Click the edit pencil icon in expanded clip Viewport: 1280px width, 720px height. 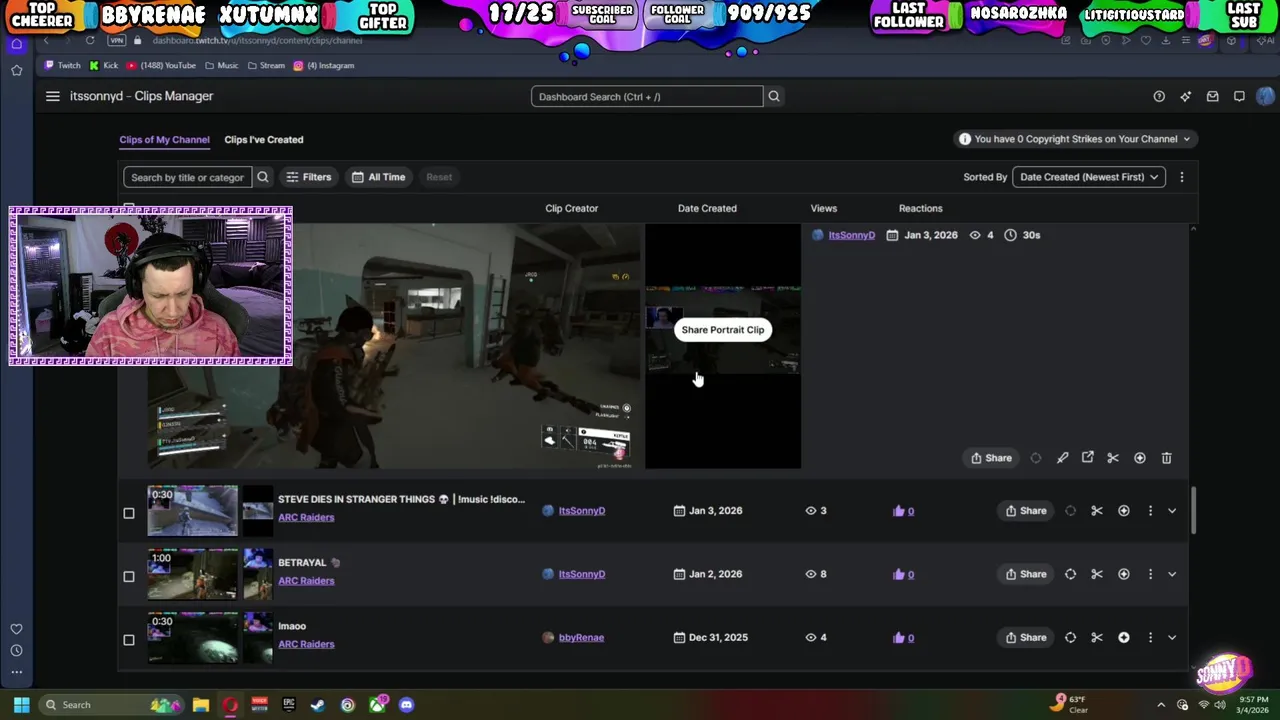pos(1062,458)
